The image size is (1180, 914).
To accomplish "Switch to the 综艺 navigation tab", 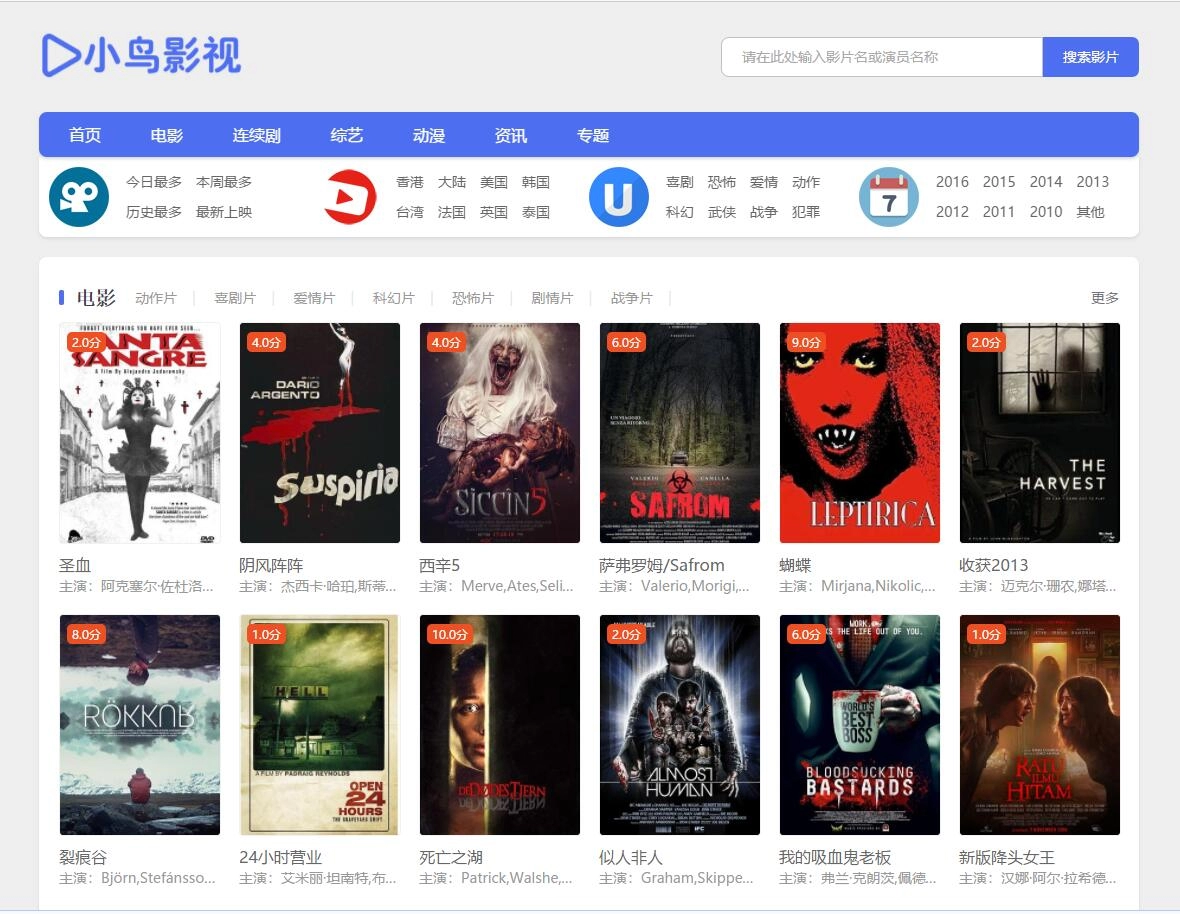I will [347, 136].
